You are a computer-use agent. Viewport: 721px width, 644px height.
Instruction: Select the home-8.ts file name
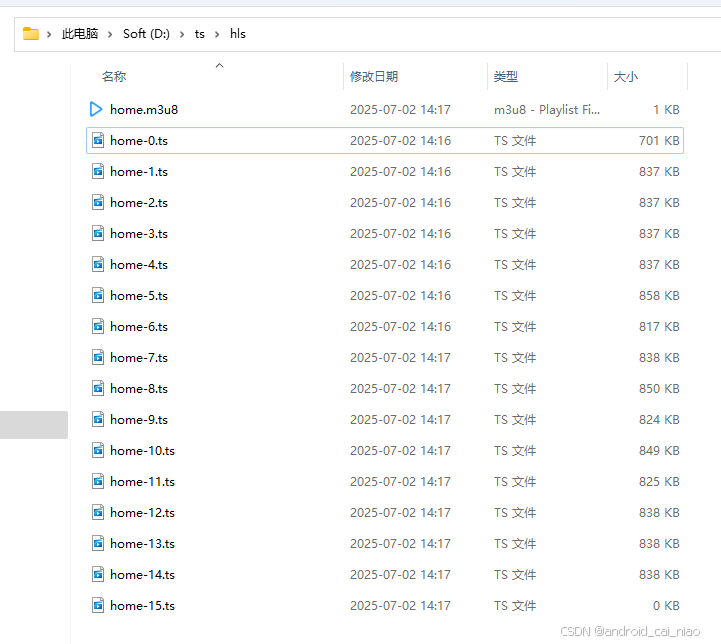(x=139, y=388)
